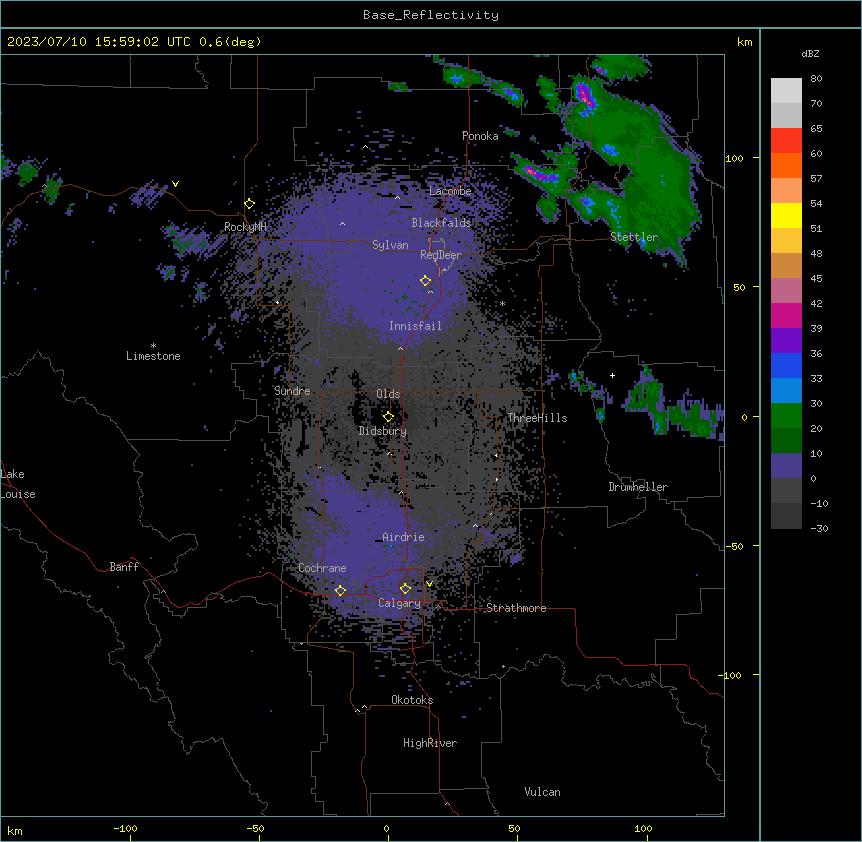The image size is (862, 842).
Task: Select the Sundre label
Action: (292, 391)
